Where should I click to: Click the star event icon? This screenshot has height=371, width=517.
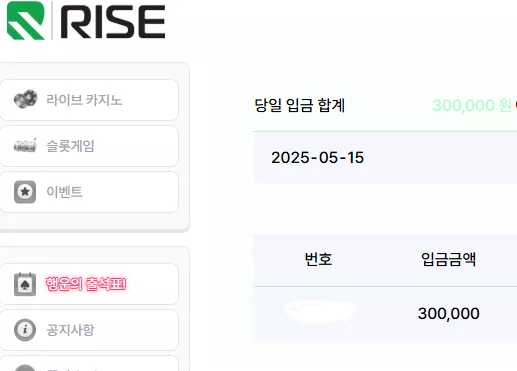tap(25, 192)
